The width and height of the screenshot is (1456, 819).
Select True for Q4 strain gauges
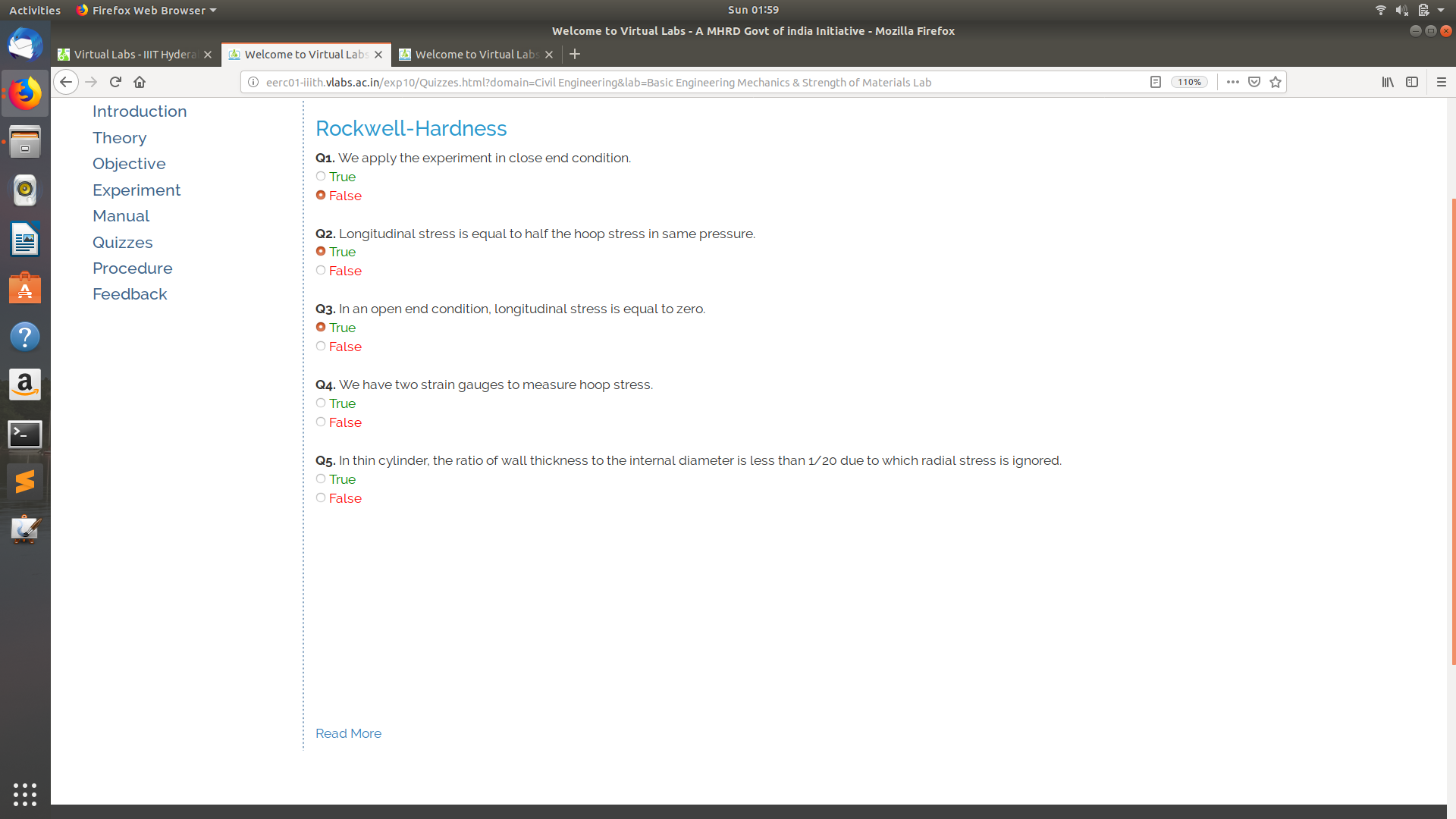coord(321,403)
